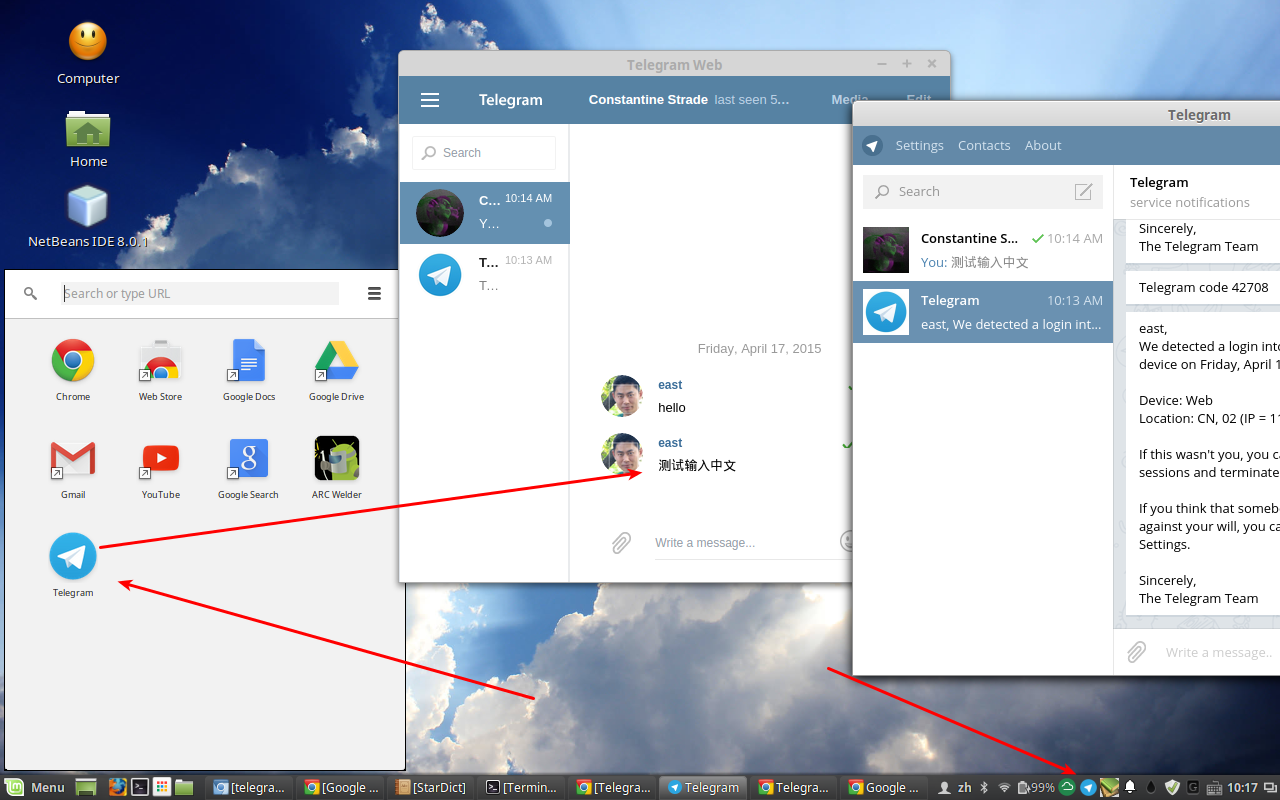Click the compose new message icon

tap(1083, 192)
